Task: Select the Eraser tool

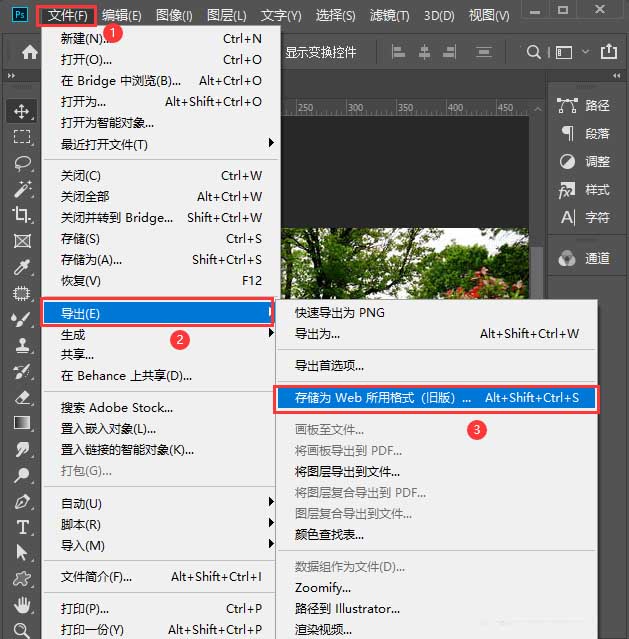Action: coord(21,397)
